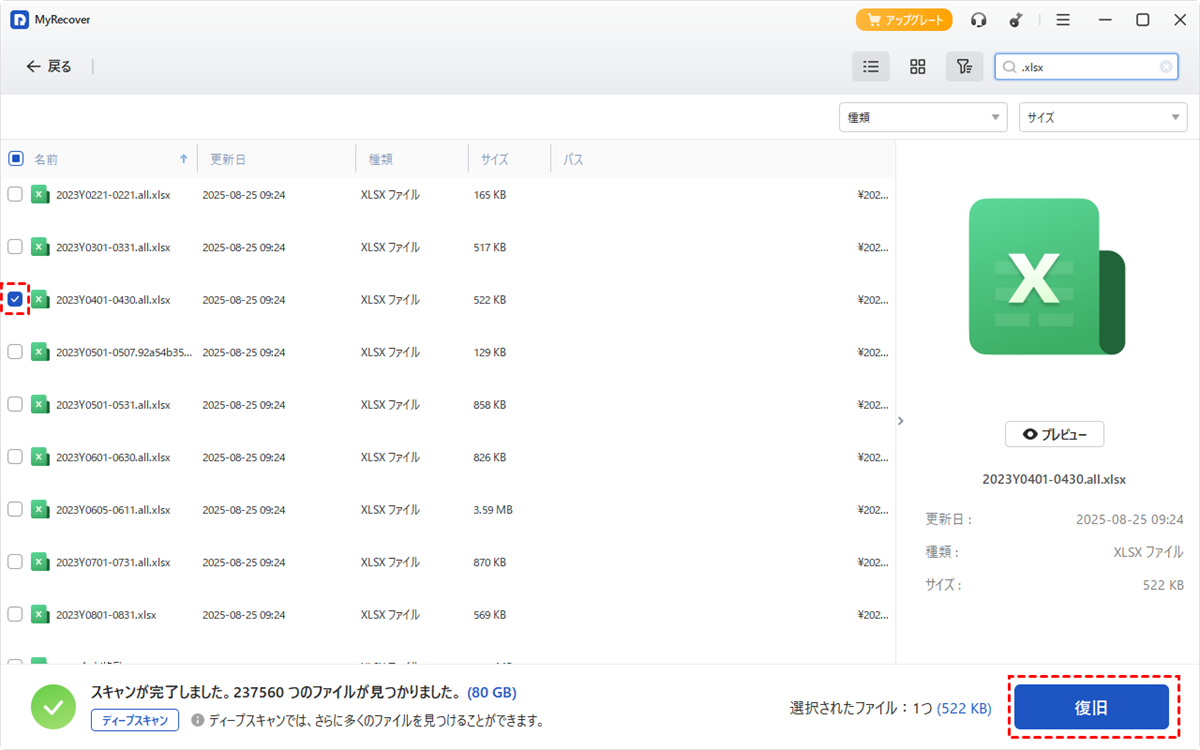The width and height of the screenshot is (1200, 750).
Task: Switch to grid thumbnail view icon
Action: pos(917,67)
